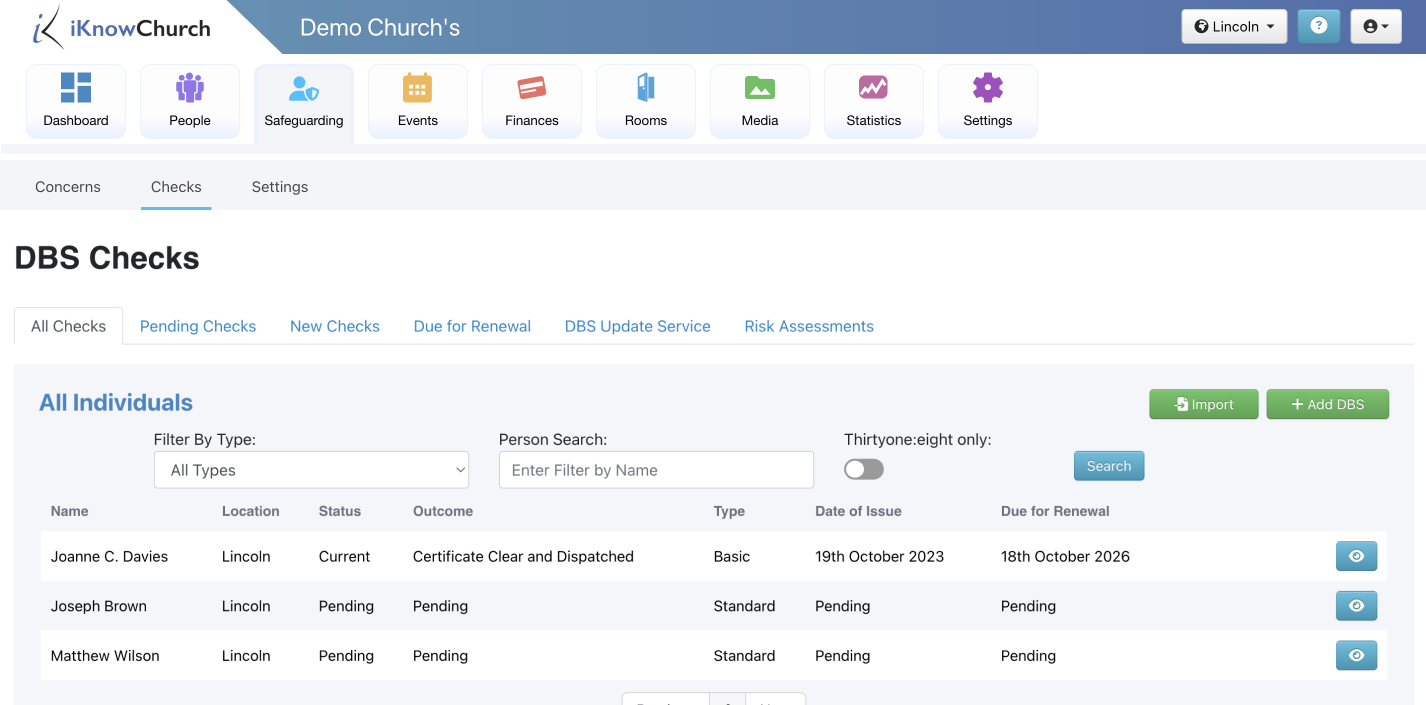Viewport: 1426px width, 705px height.
Task: Click the Outcome column header
Action: [443, 511]
